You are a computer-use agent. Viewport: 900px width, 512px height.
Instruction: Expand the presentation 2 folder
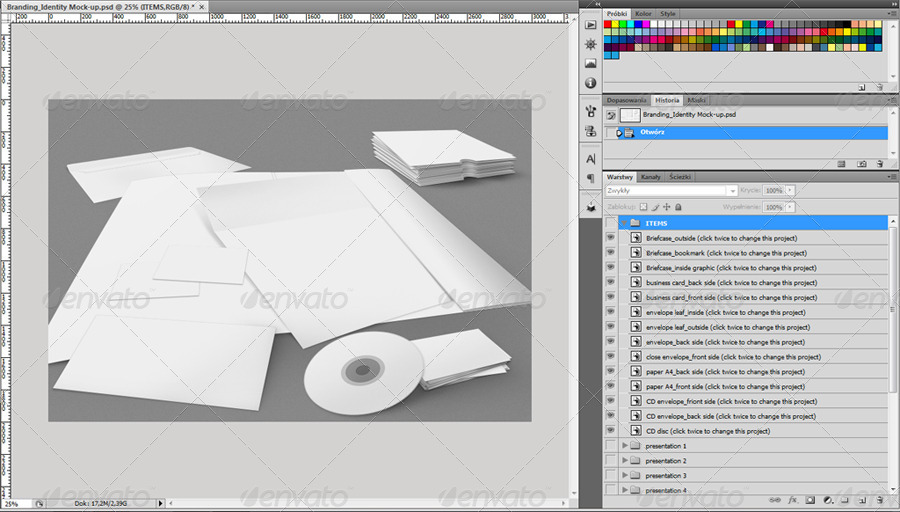(625, 461)
